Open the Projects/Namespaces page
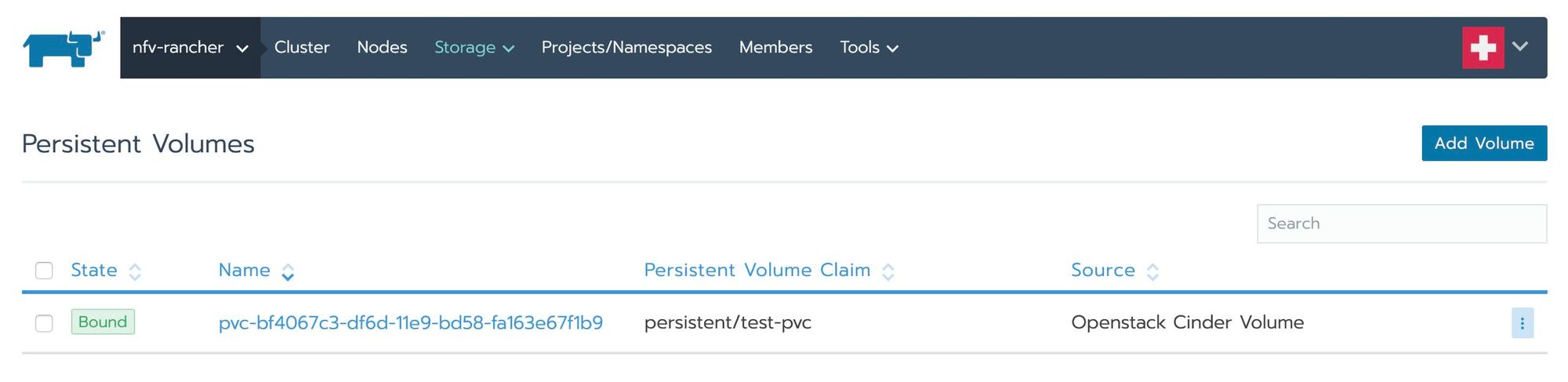The width and height of the screenshot is (1568, 382). click(x=626, y=48)
